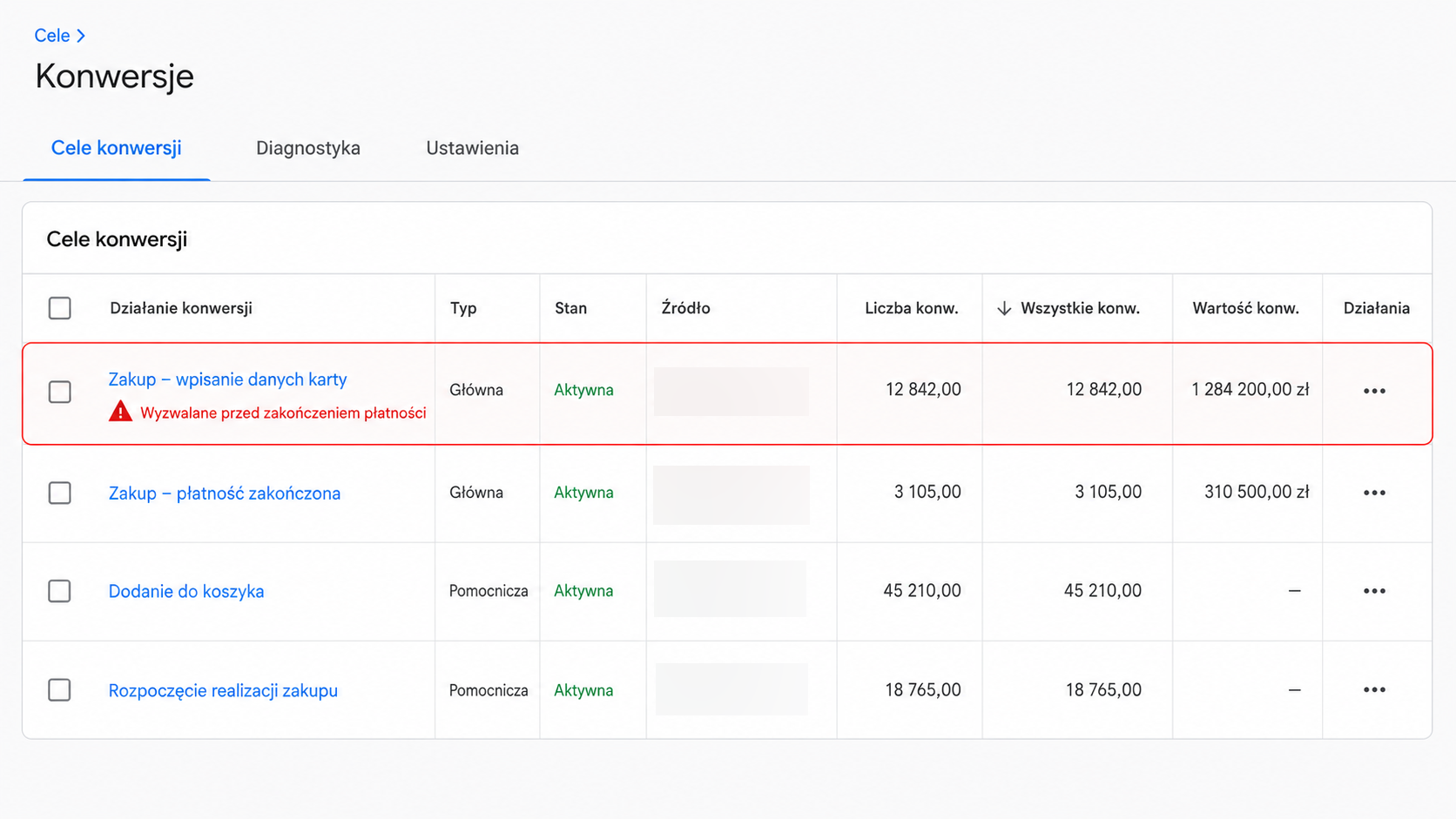Open three-dot menu for Dodanie do koszyka
1456x819 pixels.
point(1374,591)
